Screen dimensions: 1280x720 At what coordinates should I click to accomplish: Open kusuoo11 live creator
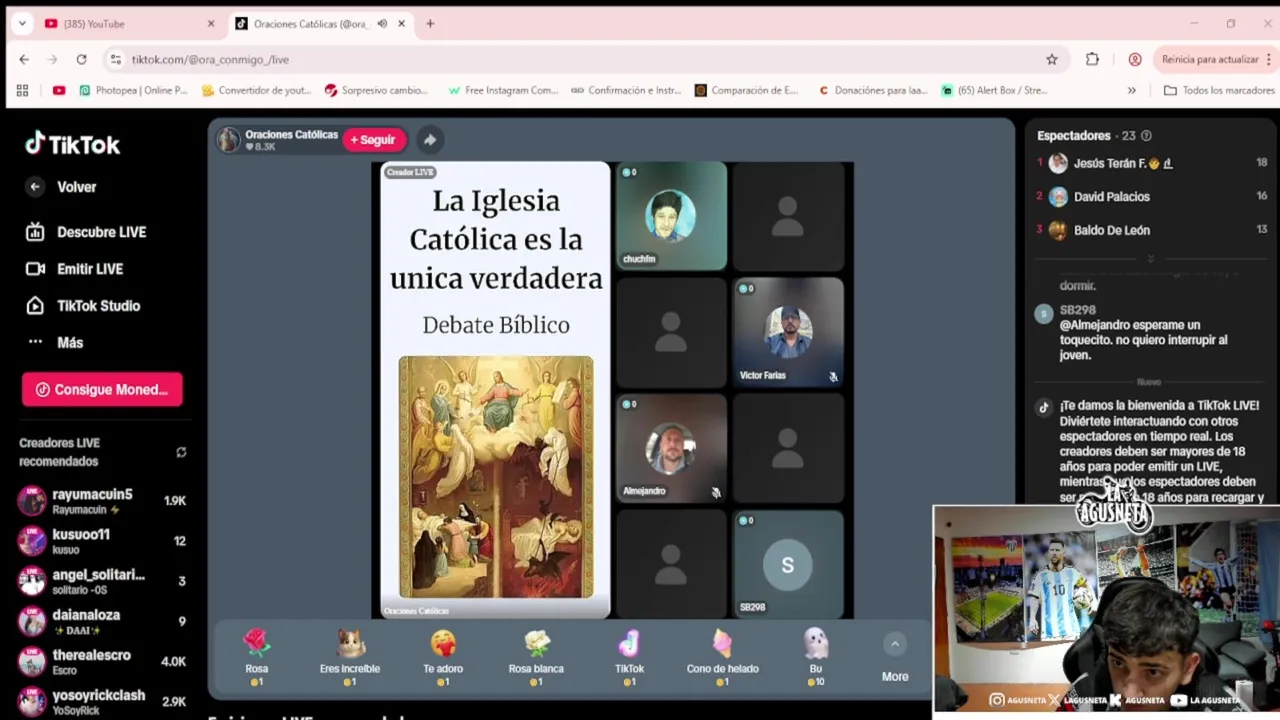coord(101,541)
